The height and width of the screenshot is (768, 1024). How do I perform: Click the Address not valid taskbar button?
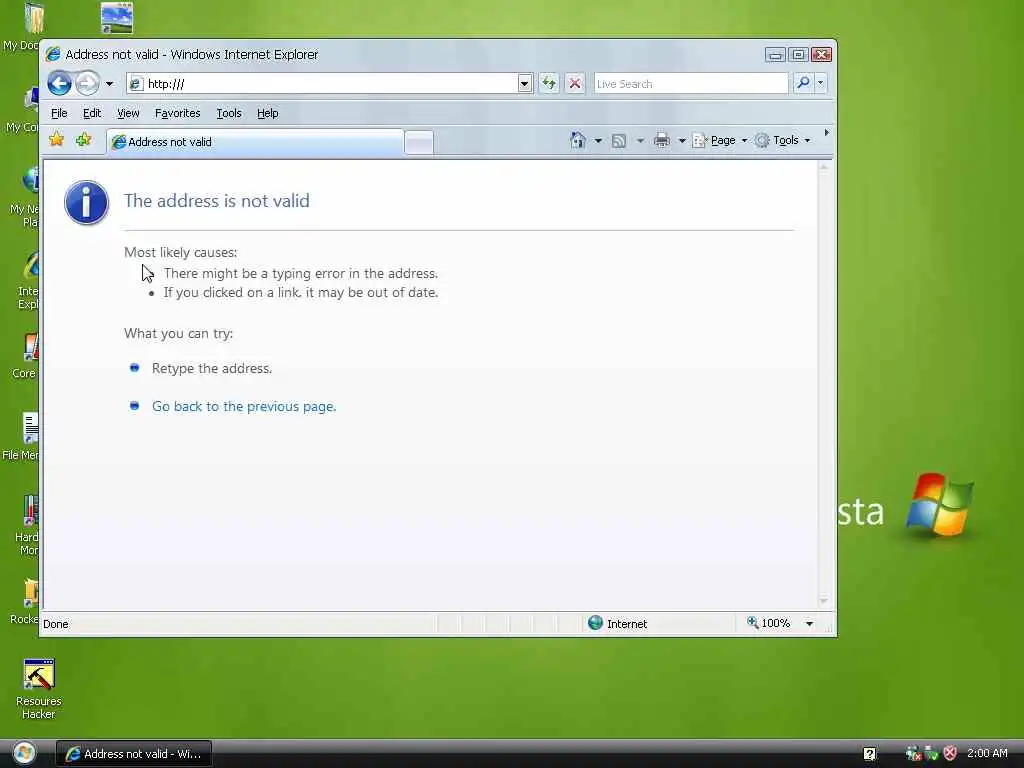[134, 754]
